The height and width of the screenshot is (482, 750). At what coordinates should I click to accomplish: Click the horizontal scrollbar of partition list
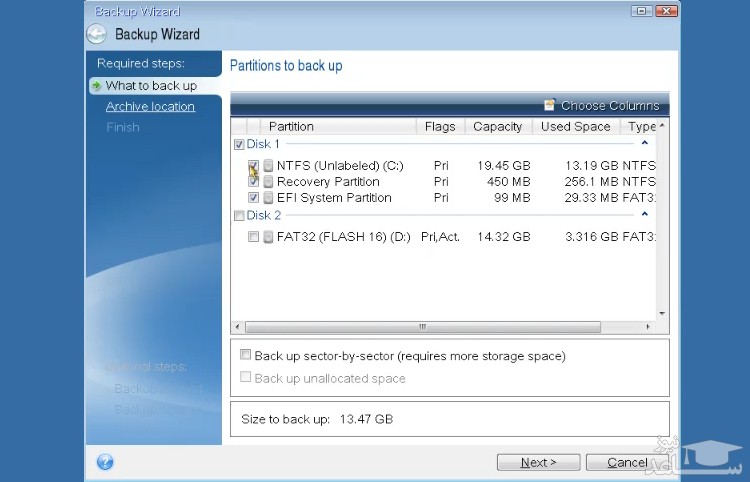(422, 327)
